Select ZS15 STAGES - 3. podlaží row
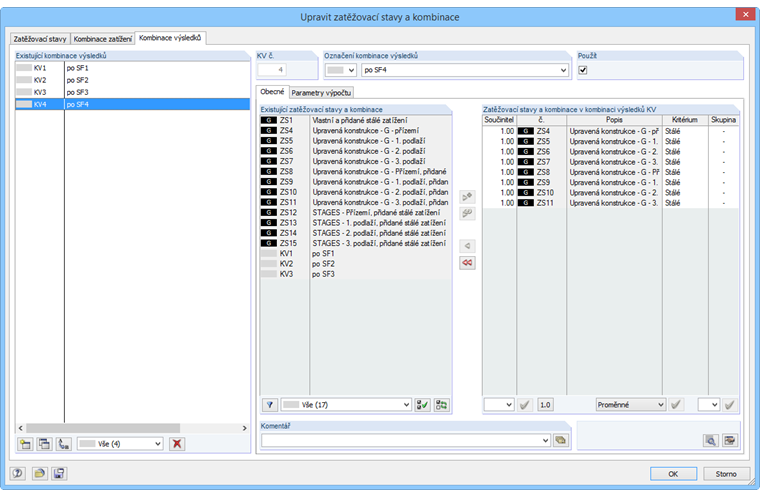 355,243
